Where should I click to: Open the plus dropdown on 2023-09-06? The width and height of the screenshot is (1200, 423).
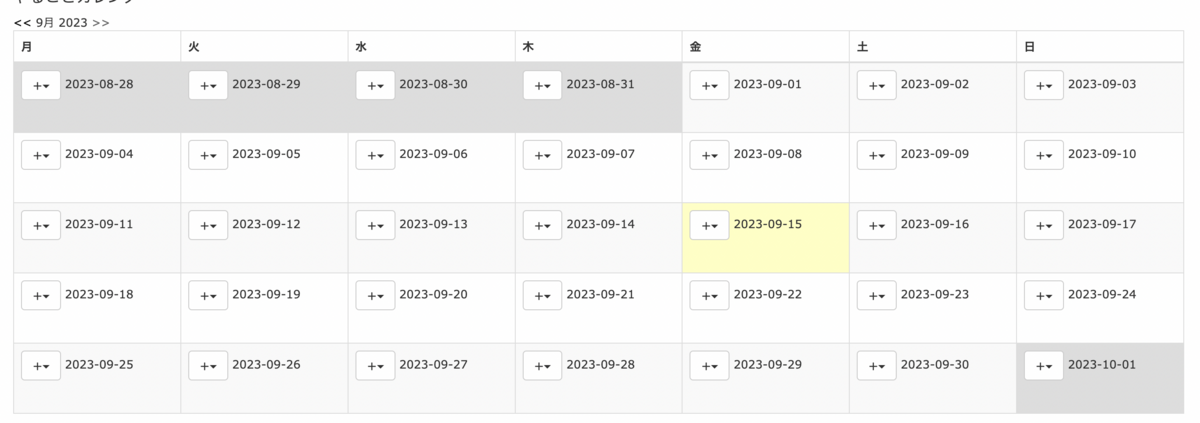click(375, 156)
